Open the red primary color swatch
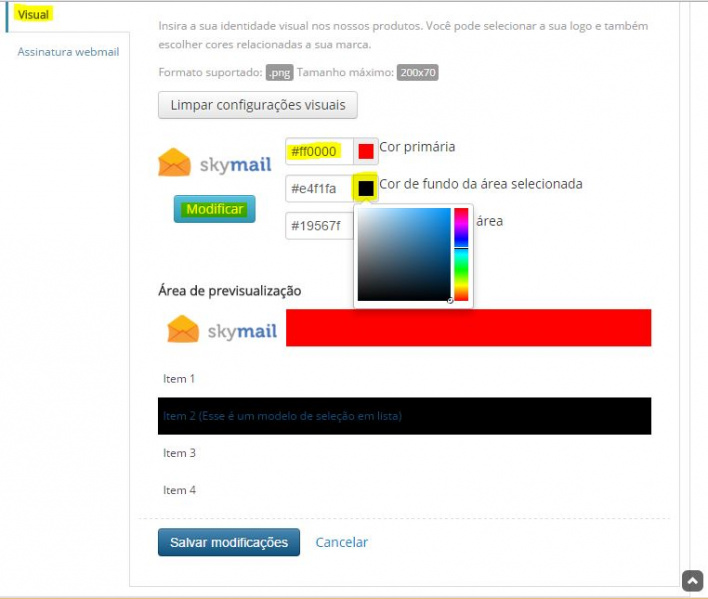This screenshot has width=708, height=599. pyautogui.click(x=366, y=151)
